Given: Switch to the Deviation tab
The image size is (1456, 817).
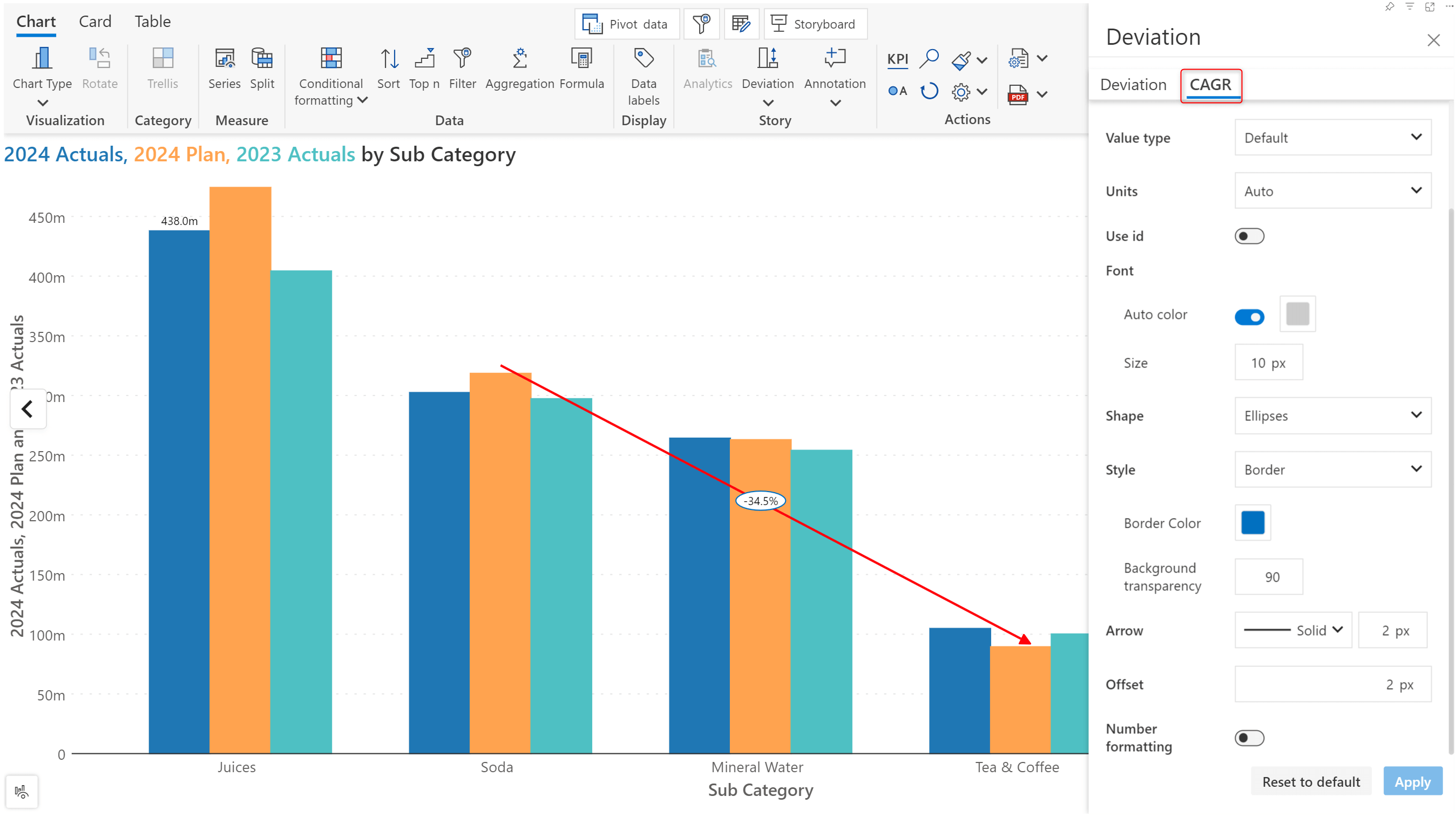Looking at the screenshot, I should [1134, 84].
